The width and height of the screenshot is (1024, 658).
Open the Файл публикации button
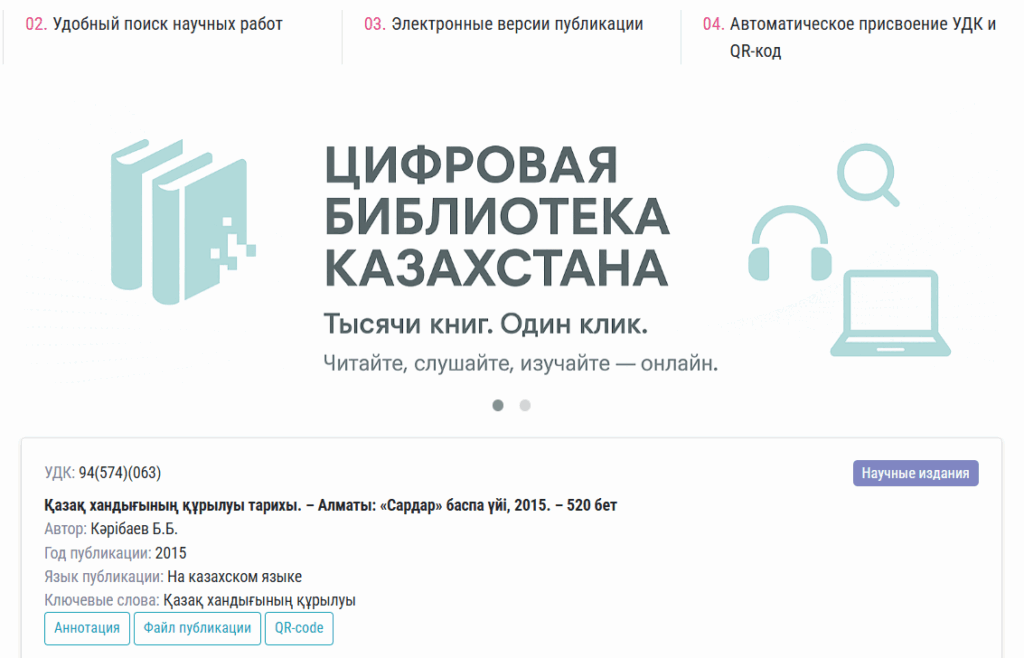point(197,628)
